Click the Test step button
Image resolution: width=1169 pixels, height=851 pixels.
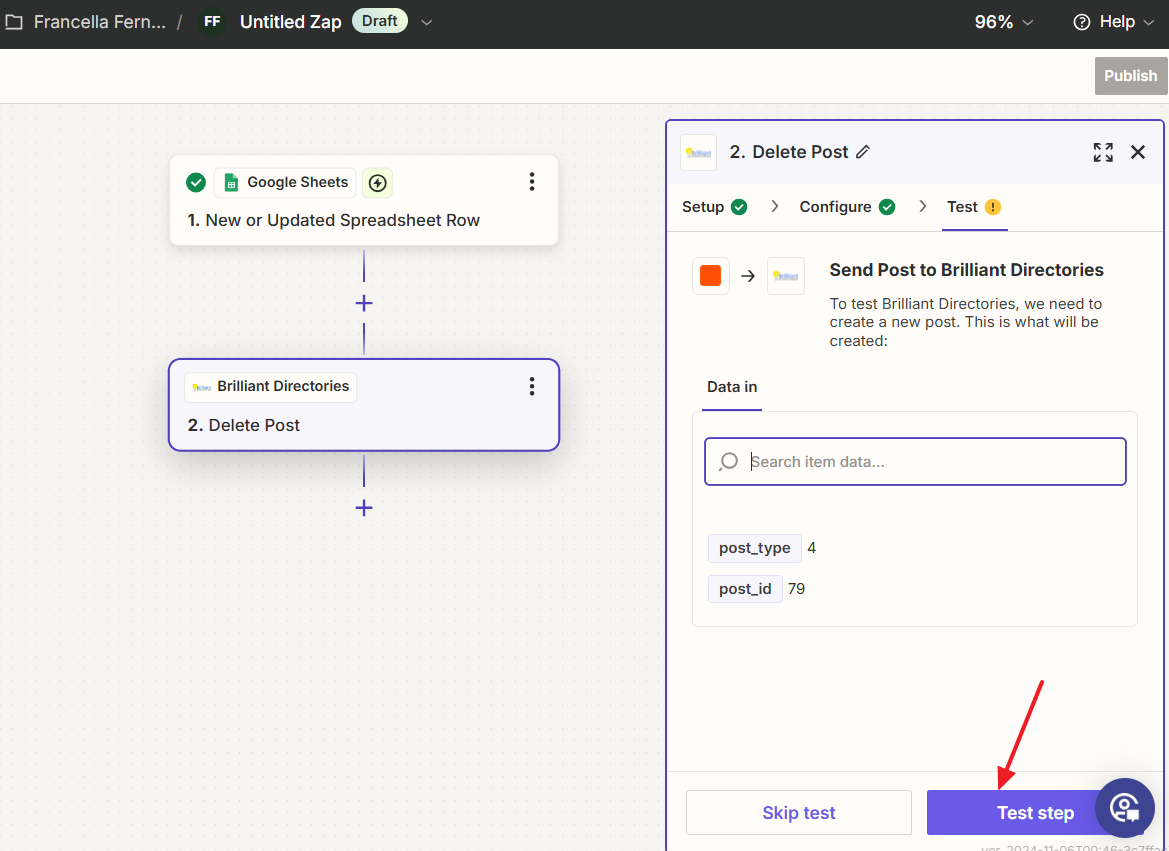pos(1035,812)
